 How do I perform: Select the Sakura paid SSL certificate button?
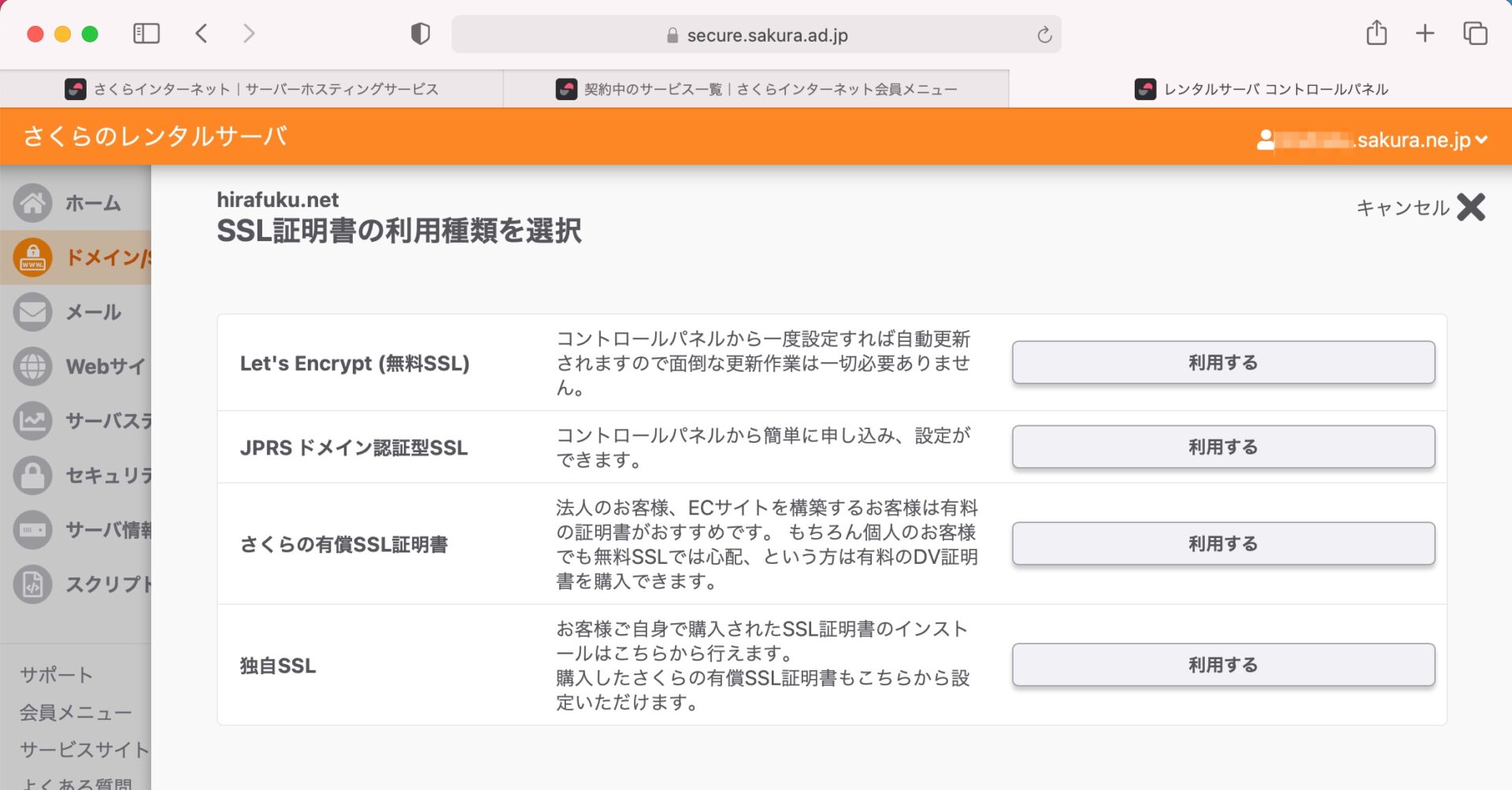pos(1223,543)
